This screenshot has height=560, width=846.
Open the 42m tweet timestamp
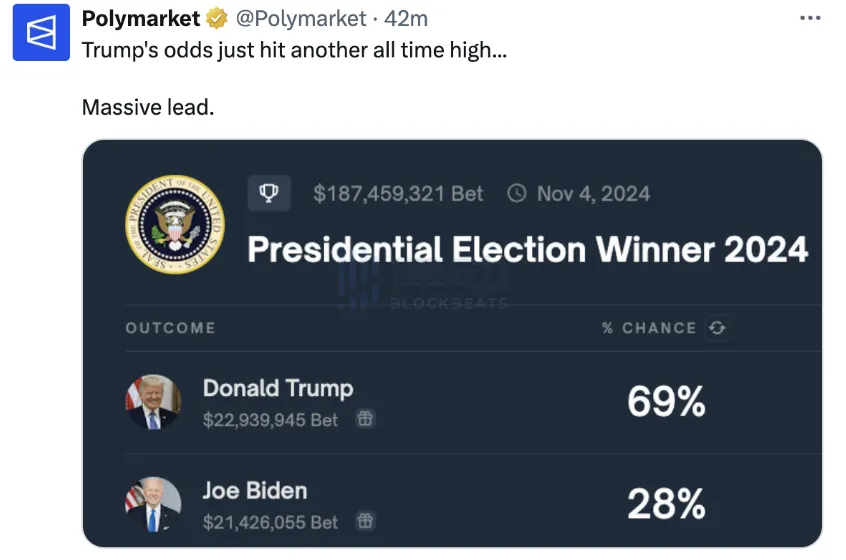(x=408, y=18)
